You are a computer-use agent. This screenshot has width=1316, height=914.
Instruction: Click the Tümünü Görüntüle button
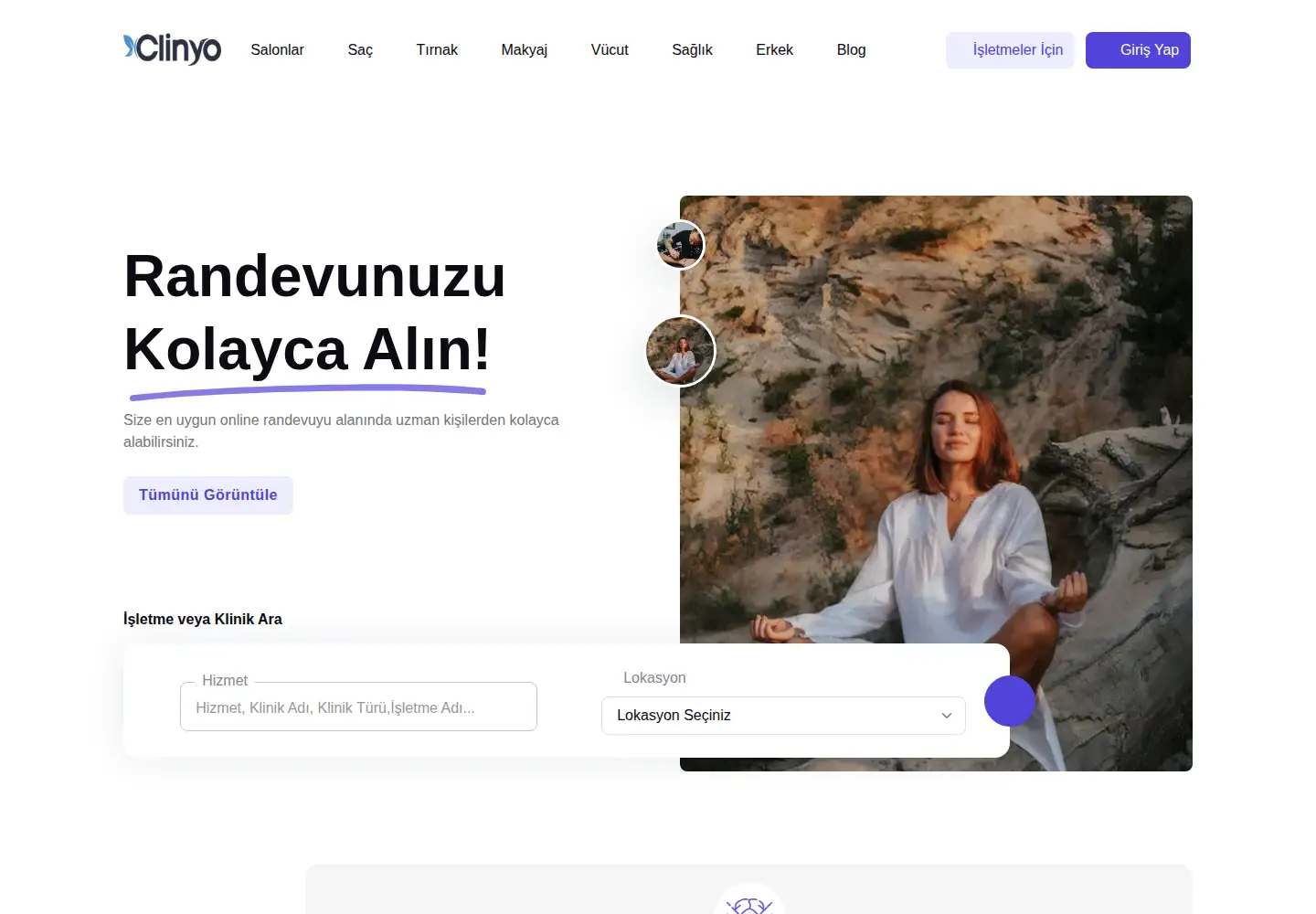tap(208, 495)
